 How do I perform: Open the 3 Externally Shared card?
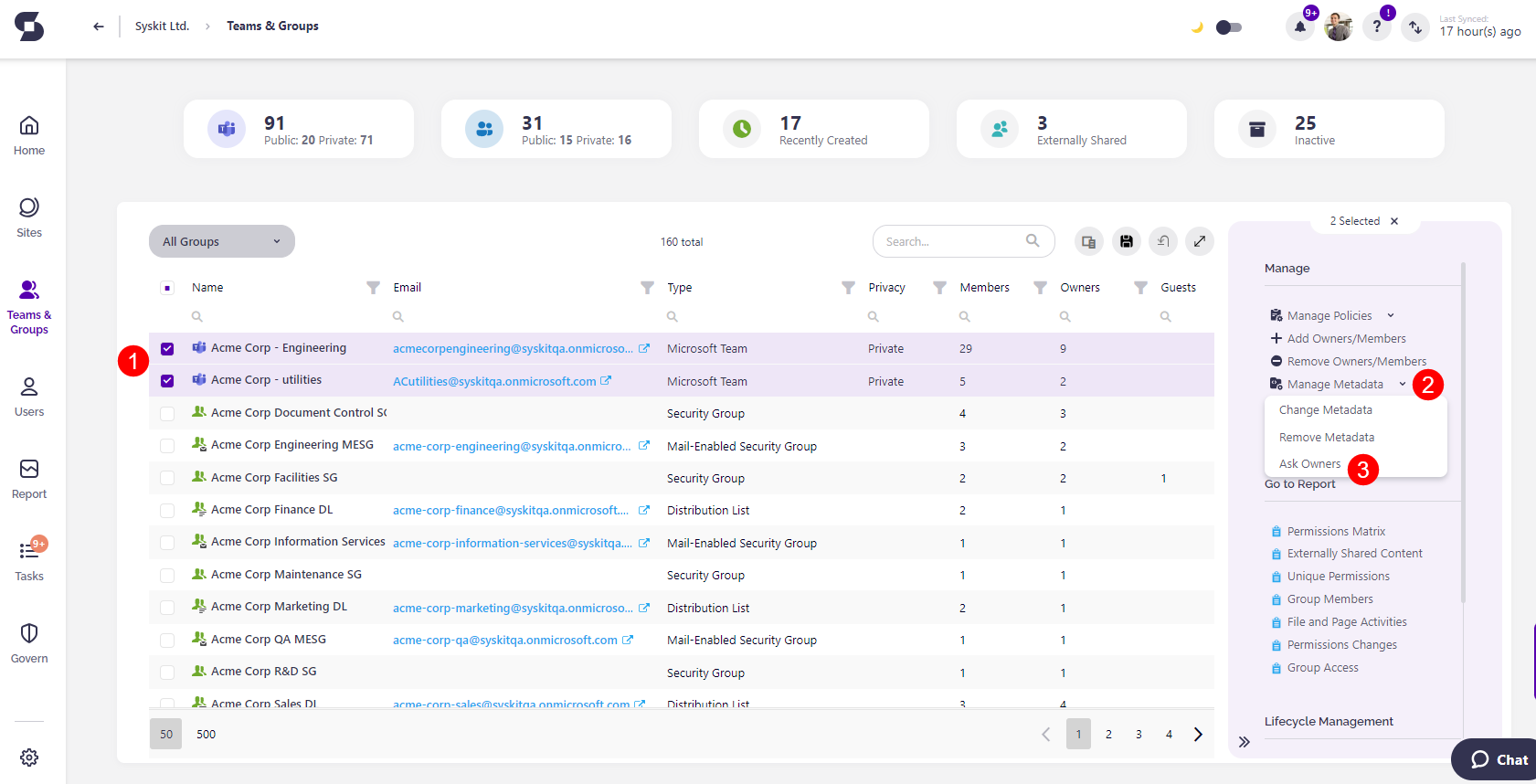(1072, 129)
